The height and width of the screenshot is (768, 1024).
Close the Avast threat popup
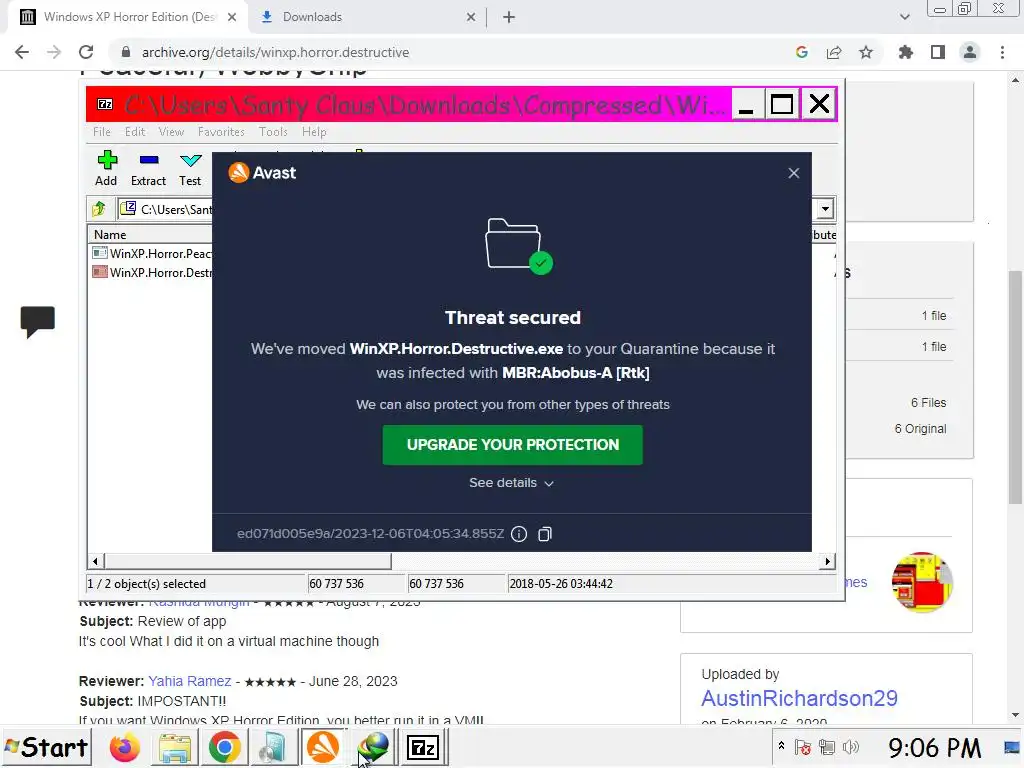click(793, 173)
